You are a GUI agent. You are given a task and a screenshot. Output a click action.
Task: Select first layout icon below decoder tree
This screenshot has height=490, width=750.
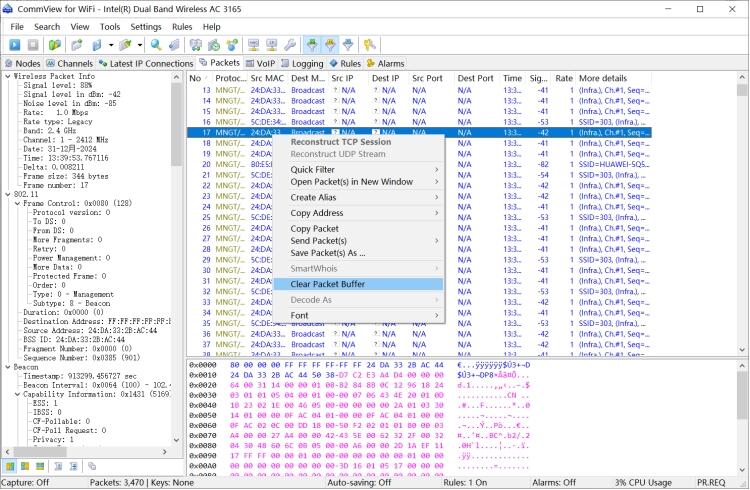[x=10, y=466]
